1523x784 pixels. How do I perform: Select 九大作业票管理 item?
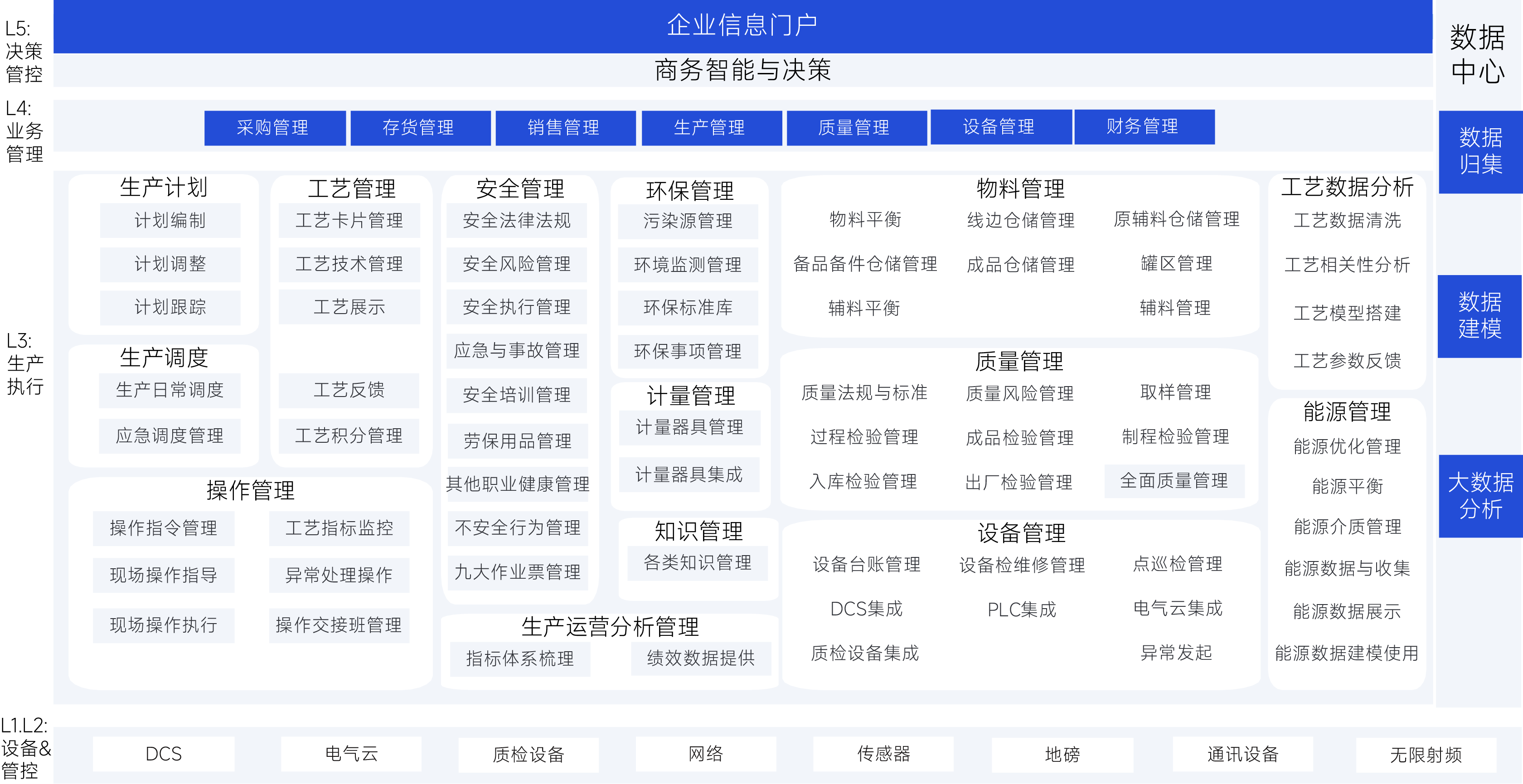518,573
